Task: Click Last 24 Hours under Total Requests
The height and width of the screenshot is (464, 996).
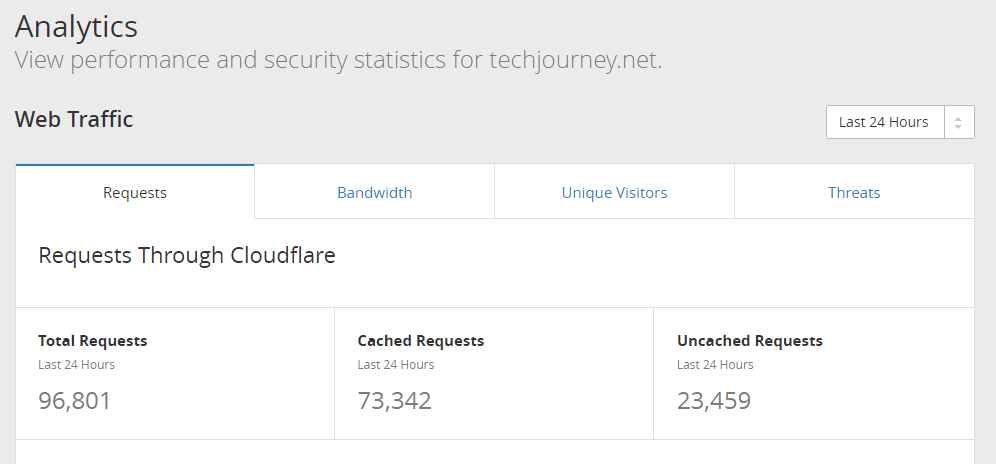Action: tap(76, 365)
